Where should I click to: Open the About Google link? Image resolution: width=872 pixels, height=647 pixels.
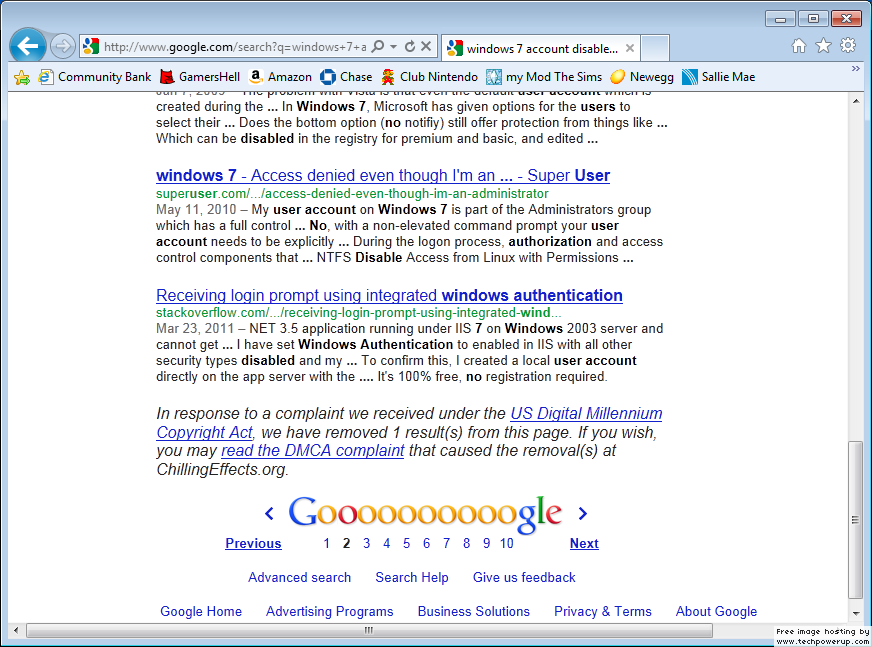pos(716,611)
